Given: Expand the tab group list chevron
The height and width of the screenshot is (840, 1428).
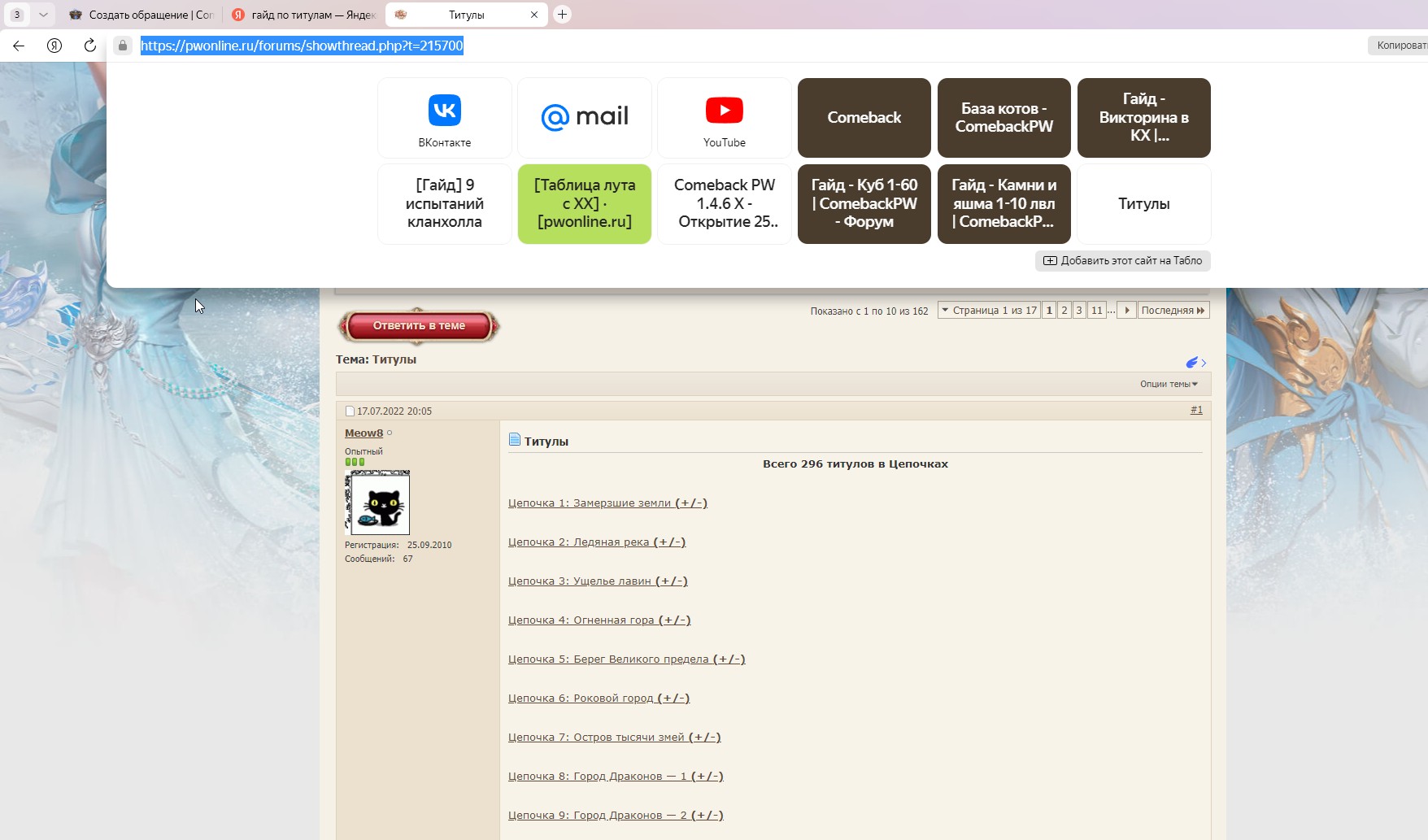Looking at the screenshot, I should click(43, 15).
